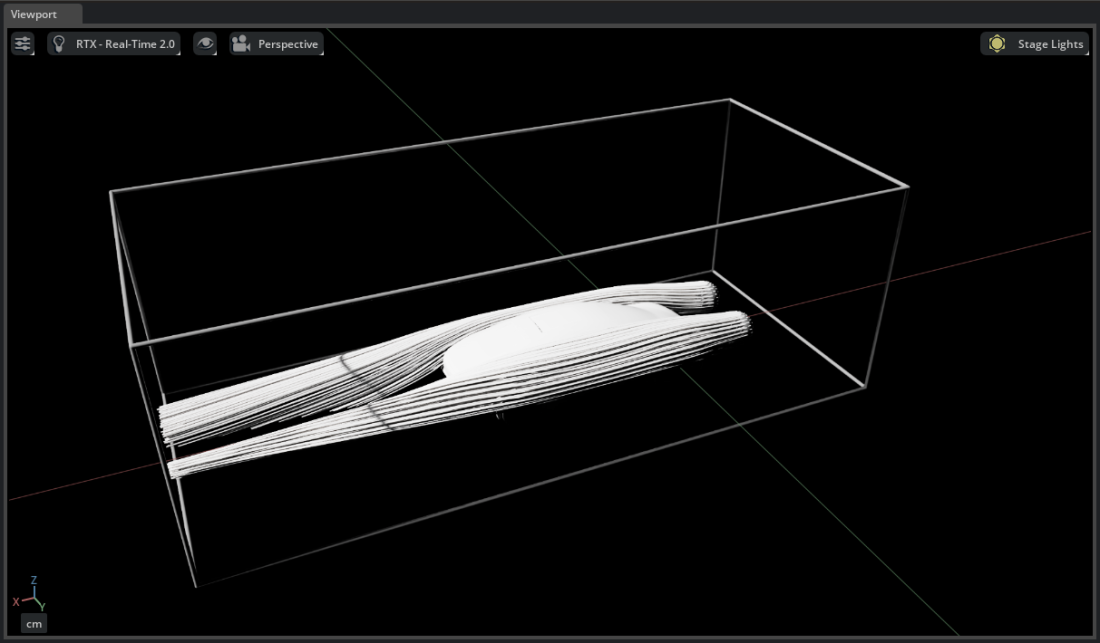Open the viewport settings sliders menu

pyautogui.click(x=23, y=44)
